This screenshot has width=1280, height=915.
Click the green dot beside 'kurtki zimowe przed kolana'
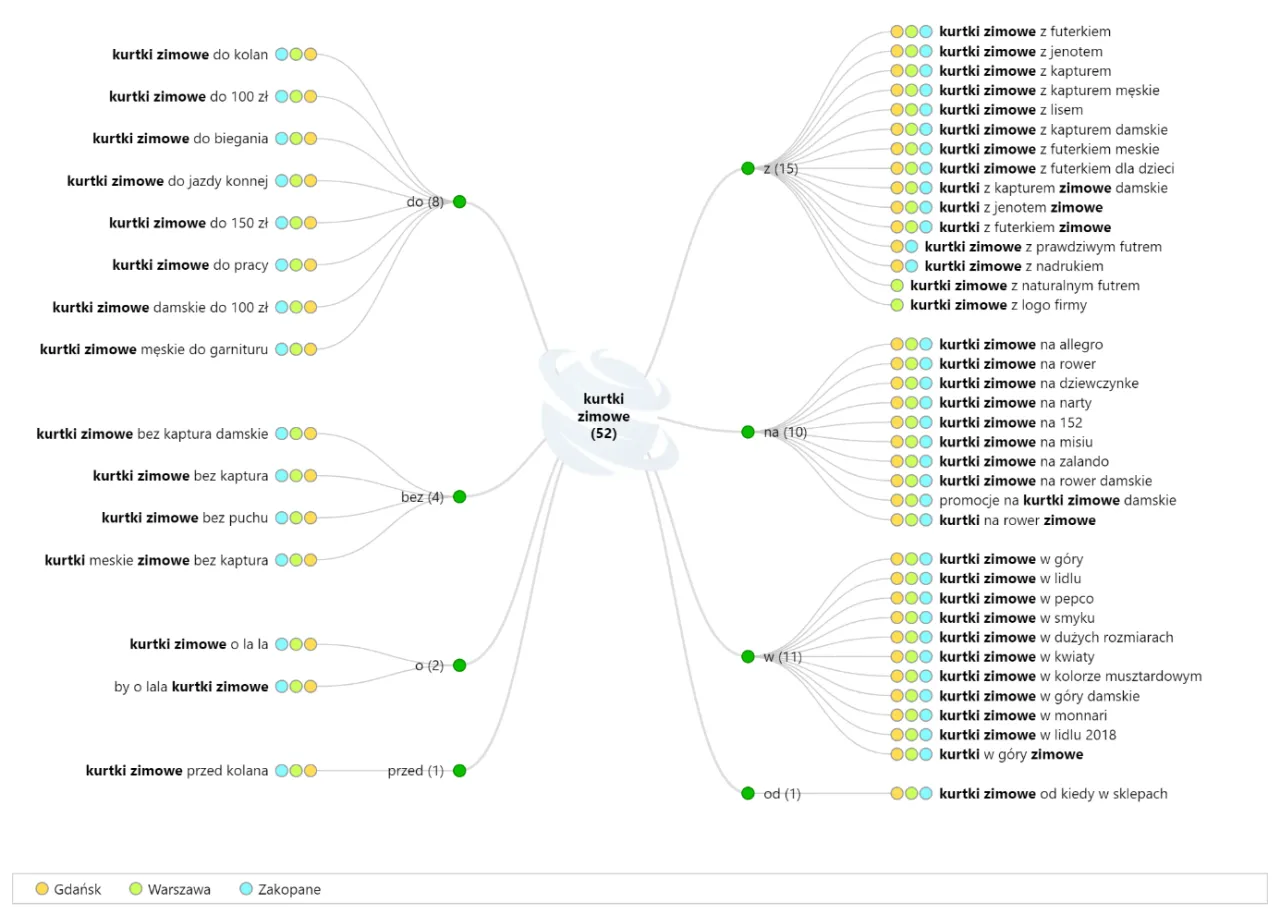[296, 771]
